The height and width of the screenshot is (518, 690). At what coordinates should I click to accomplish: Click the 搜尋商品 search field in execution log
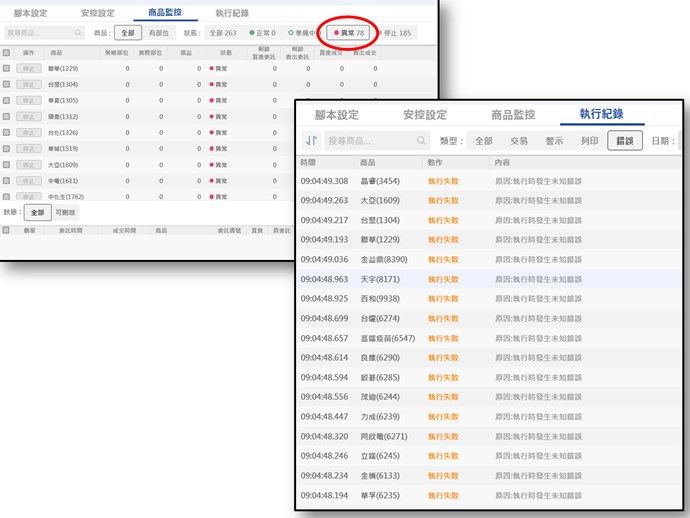click(x=380, y=142)
